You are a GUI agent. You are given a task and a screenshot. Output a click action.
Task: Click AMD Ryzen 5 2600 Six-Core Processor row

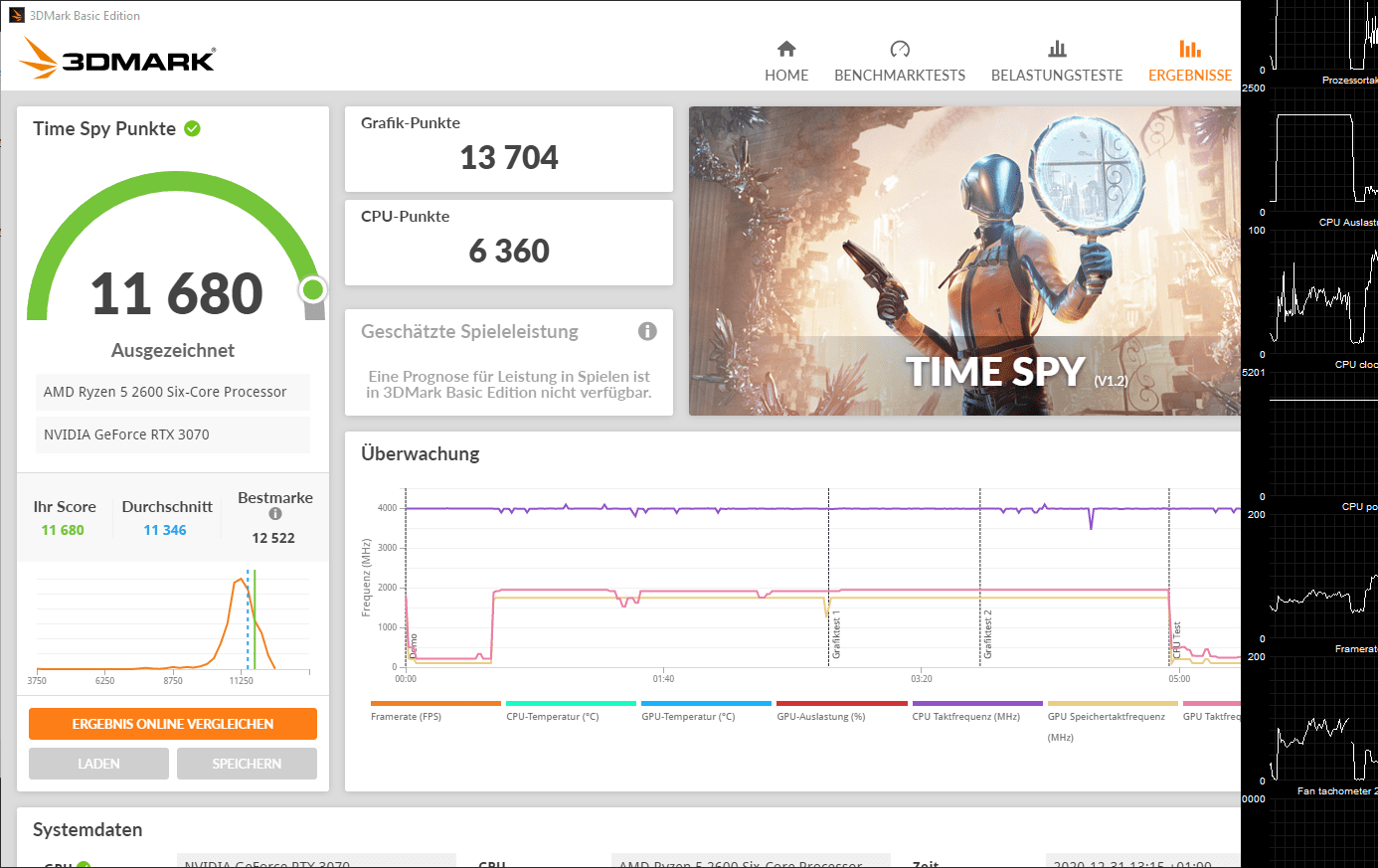click(x=173, y=392)
